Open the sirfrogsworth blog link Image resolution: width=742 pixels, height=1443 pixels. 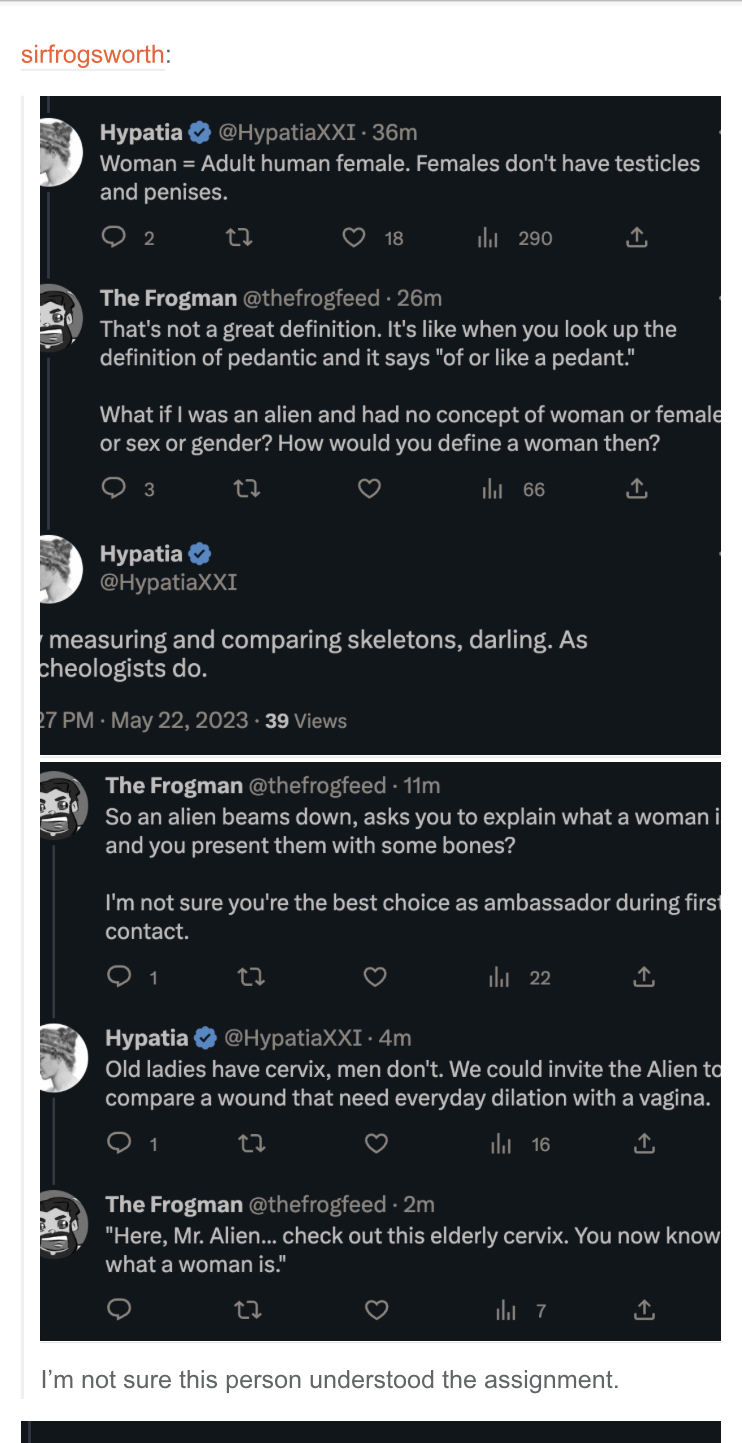[93, 55]
